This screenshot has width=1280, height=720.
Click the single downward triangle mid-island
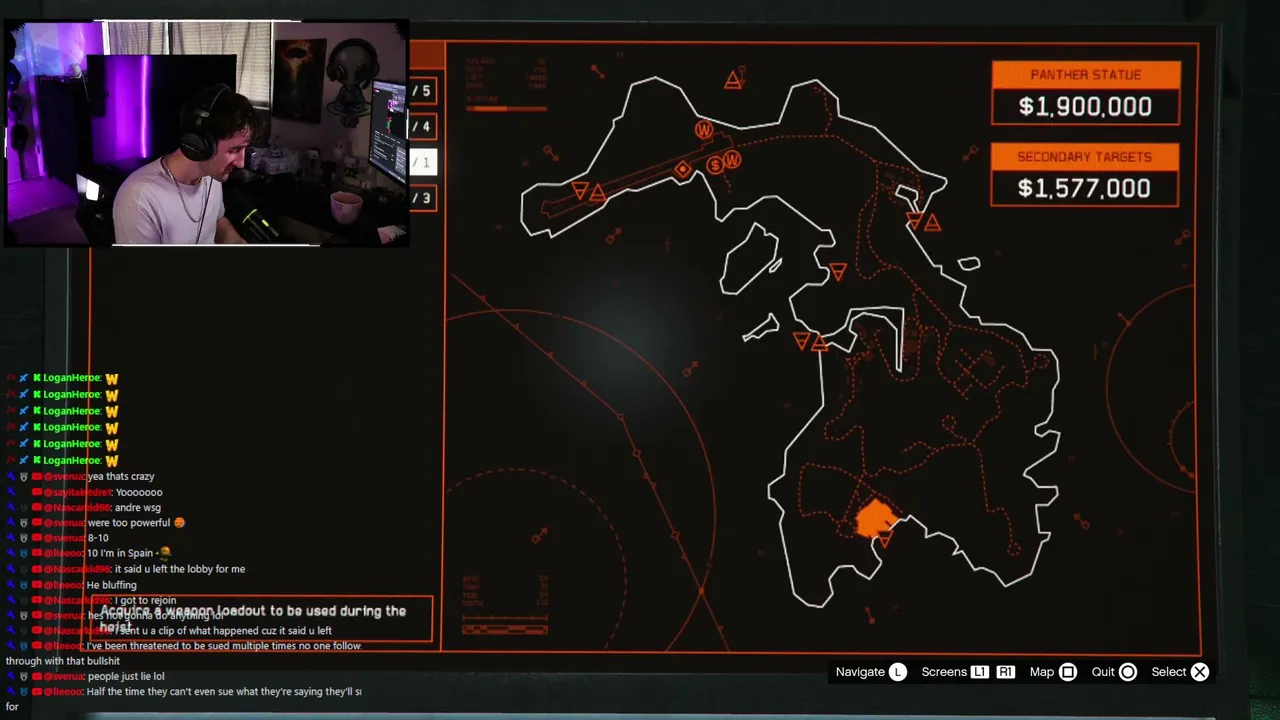tap(838, 272)
